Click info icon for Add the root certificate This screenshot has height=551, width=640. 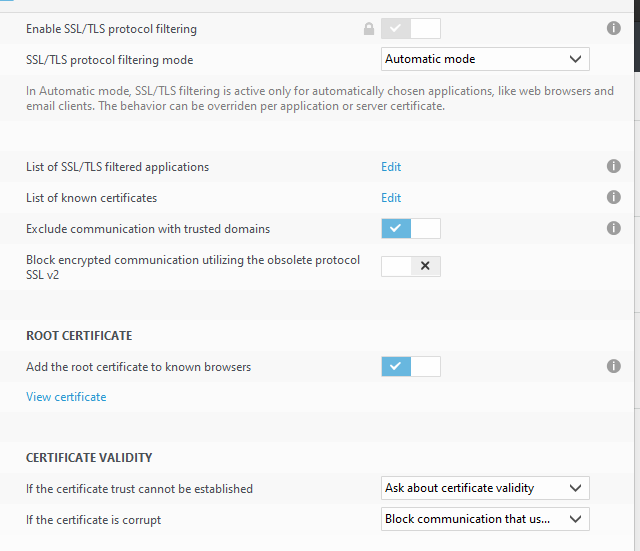tap(614, 367)
